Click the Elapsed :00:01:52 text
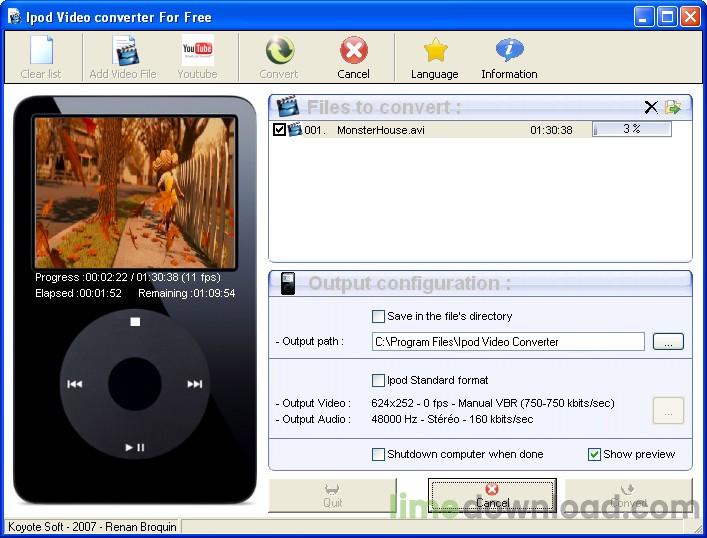Screen dimensions: 707x538 (78, 293)
